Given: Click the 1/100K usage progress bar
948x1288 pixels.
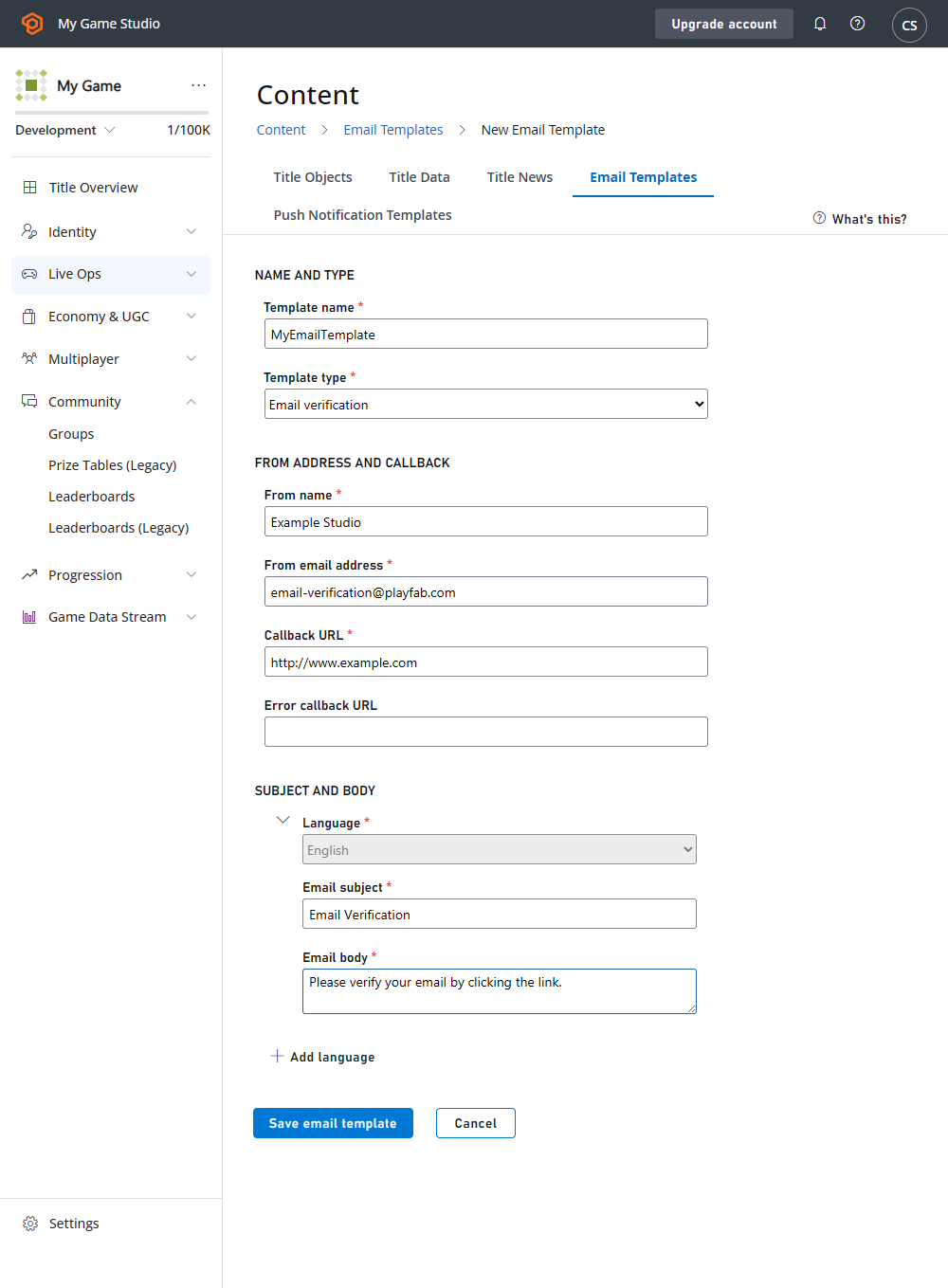Looking at the screenshot, I should click(x=112, y=113).
